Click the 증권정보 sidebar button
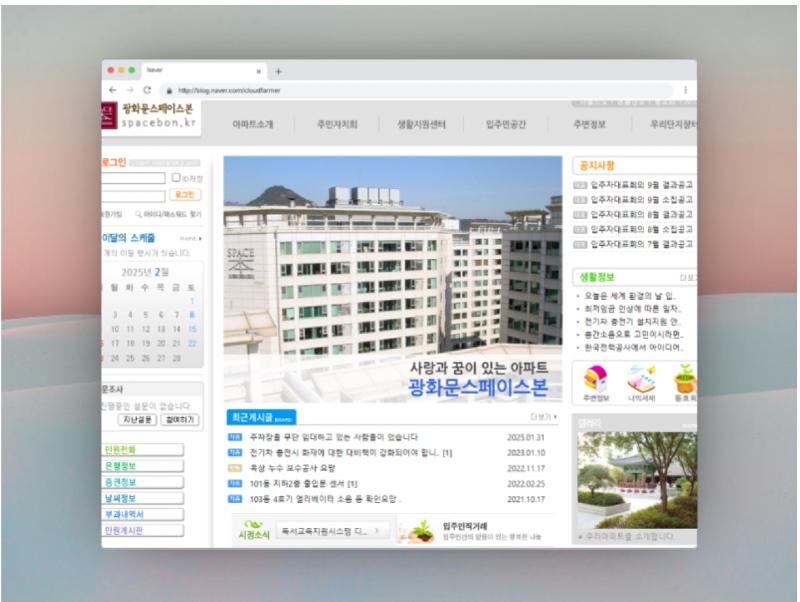 click(x=143, y=482)
